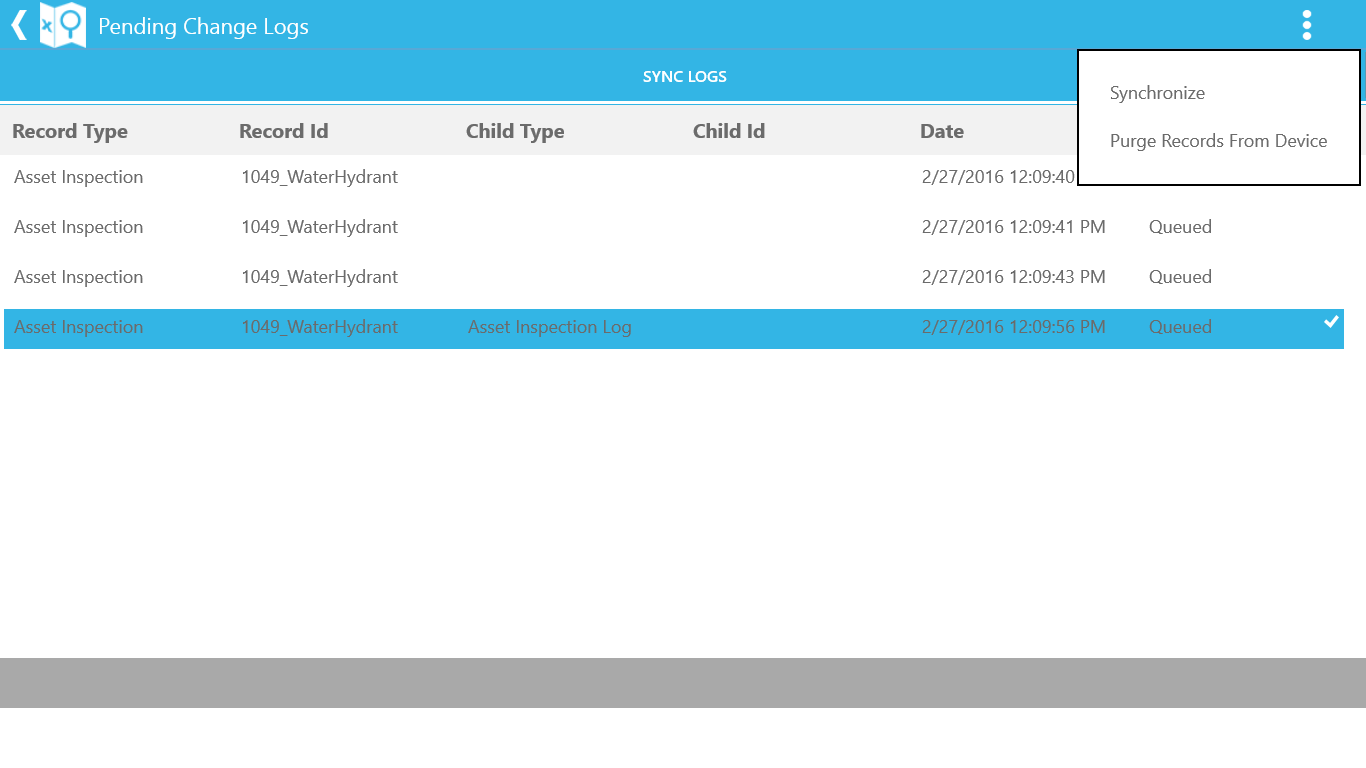Switch to the SYNC LOGS tab

[684, 76]
